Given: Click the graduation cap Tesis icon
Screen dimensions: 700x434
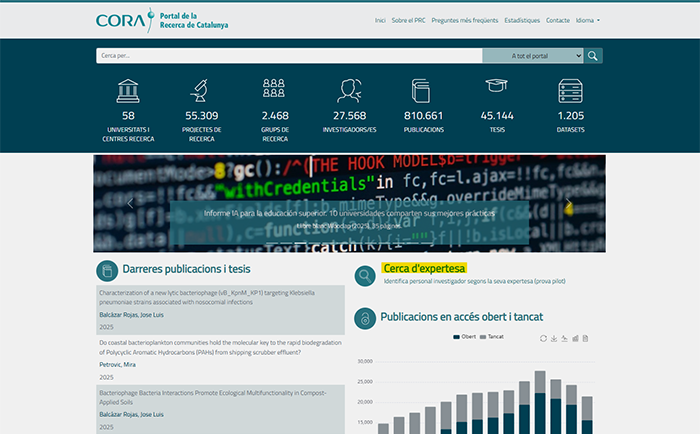Looking at the screenshot, I should click(496, 89).
